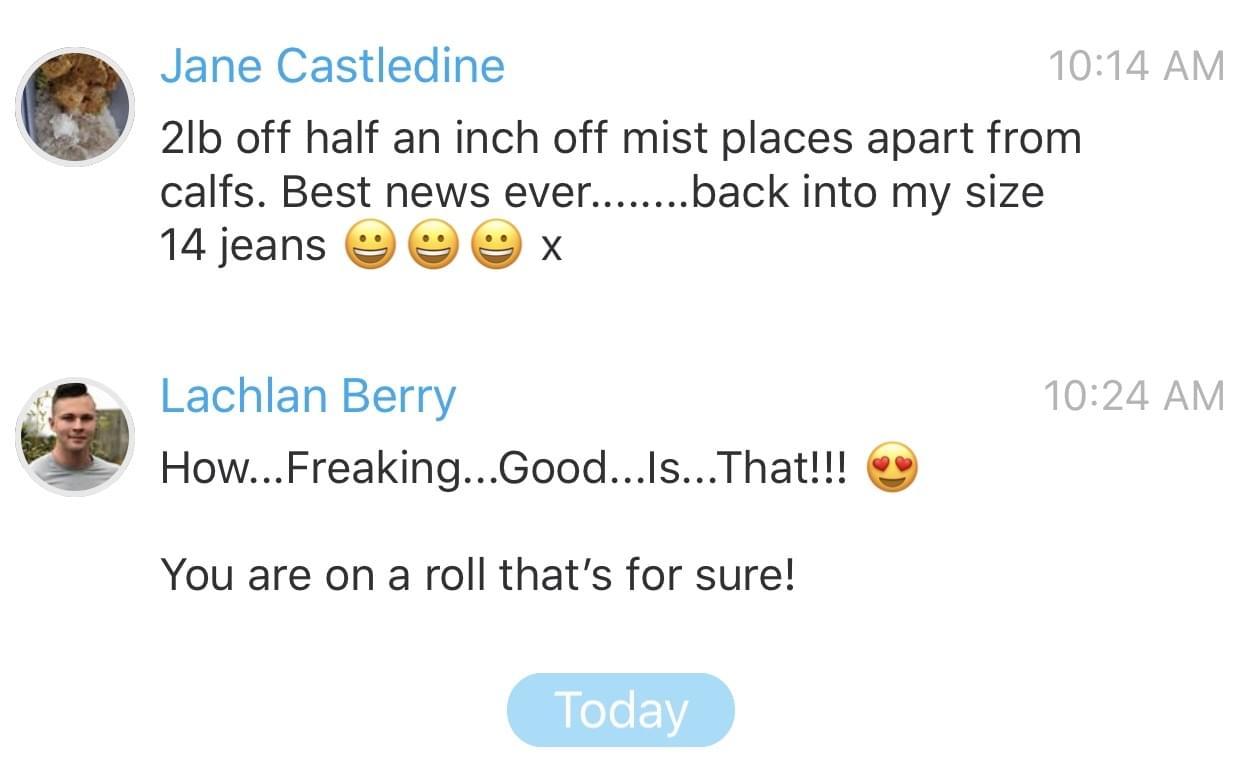Open the Lachlan Berry sender name
The image size is (1242, 757).
pyautogui.click(x=308, y=397)
